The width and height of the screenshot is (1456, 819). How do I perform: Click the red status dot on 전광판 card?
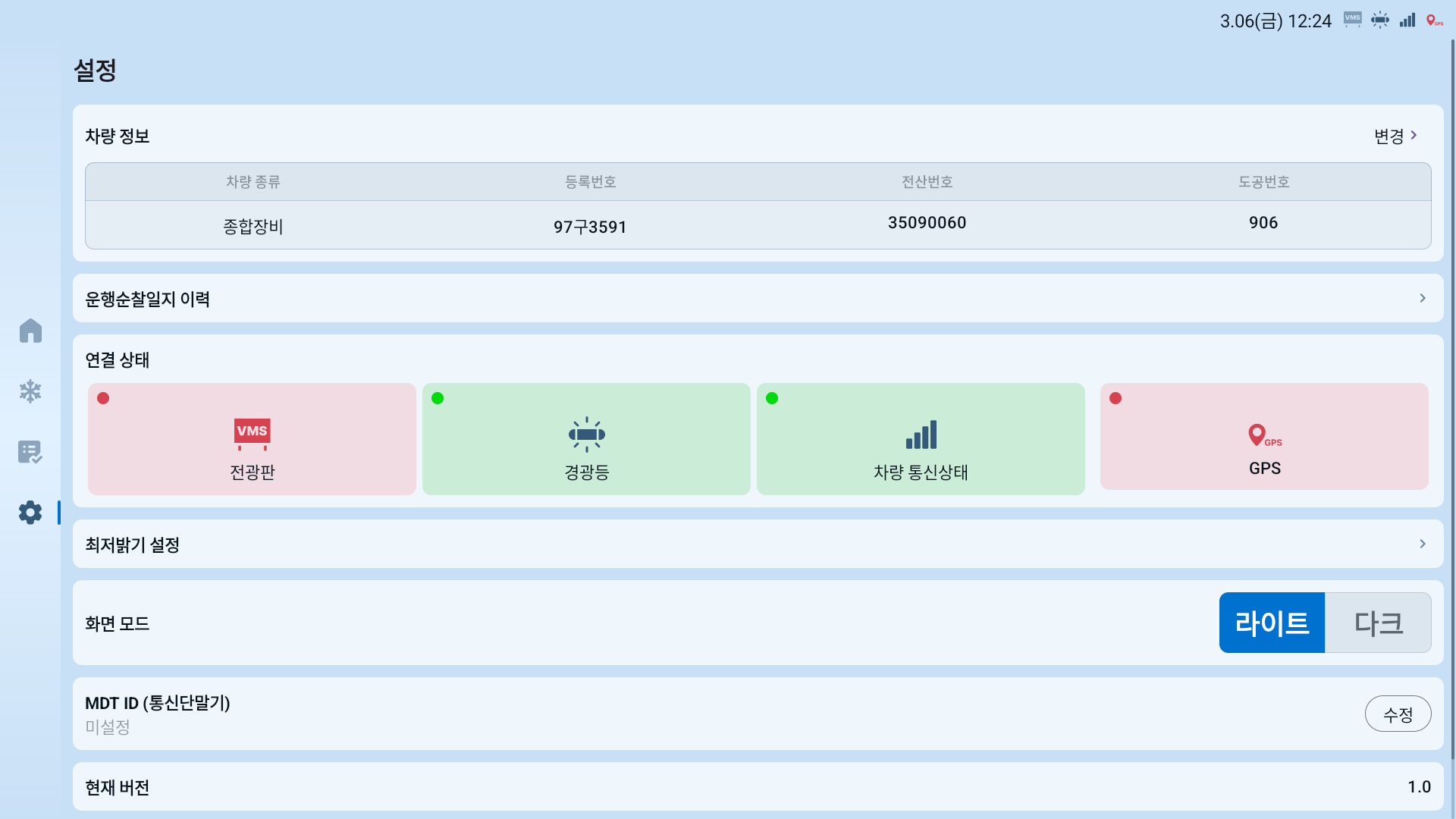(103, 398)
